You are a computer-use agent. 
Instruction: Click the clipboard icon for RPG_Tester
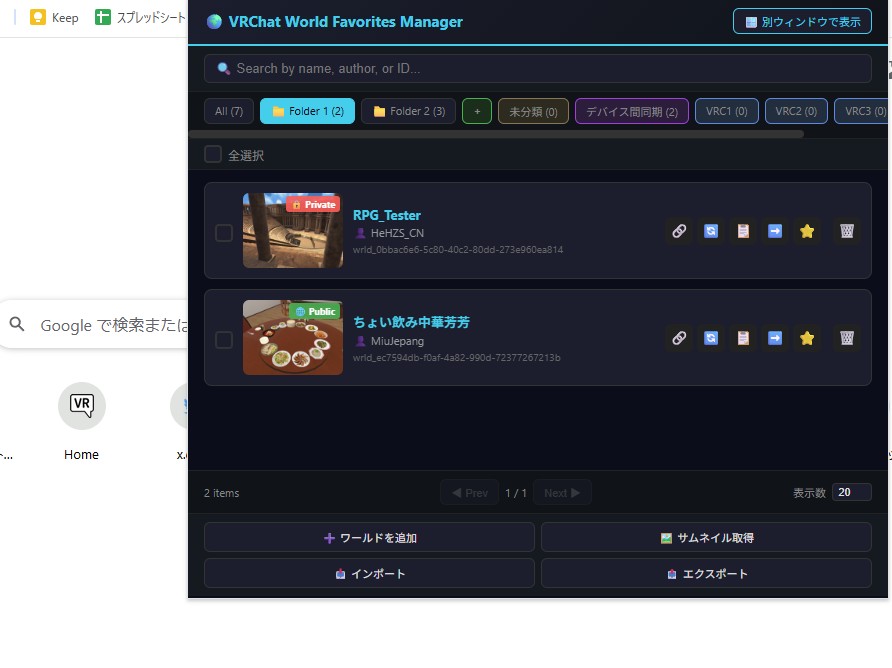point(743,232)
